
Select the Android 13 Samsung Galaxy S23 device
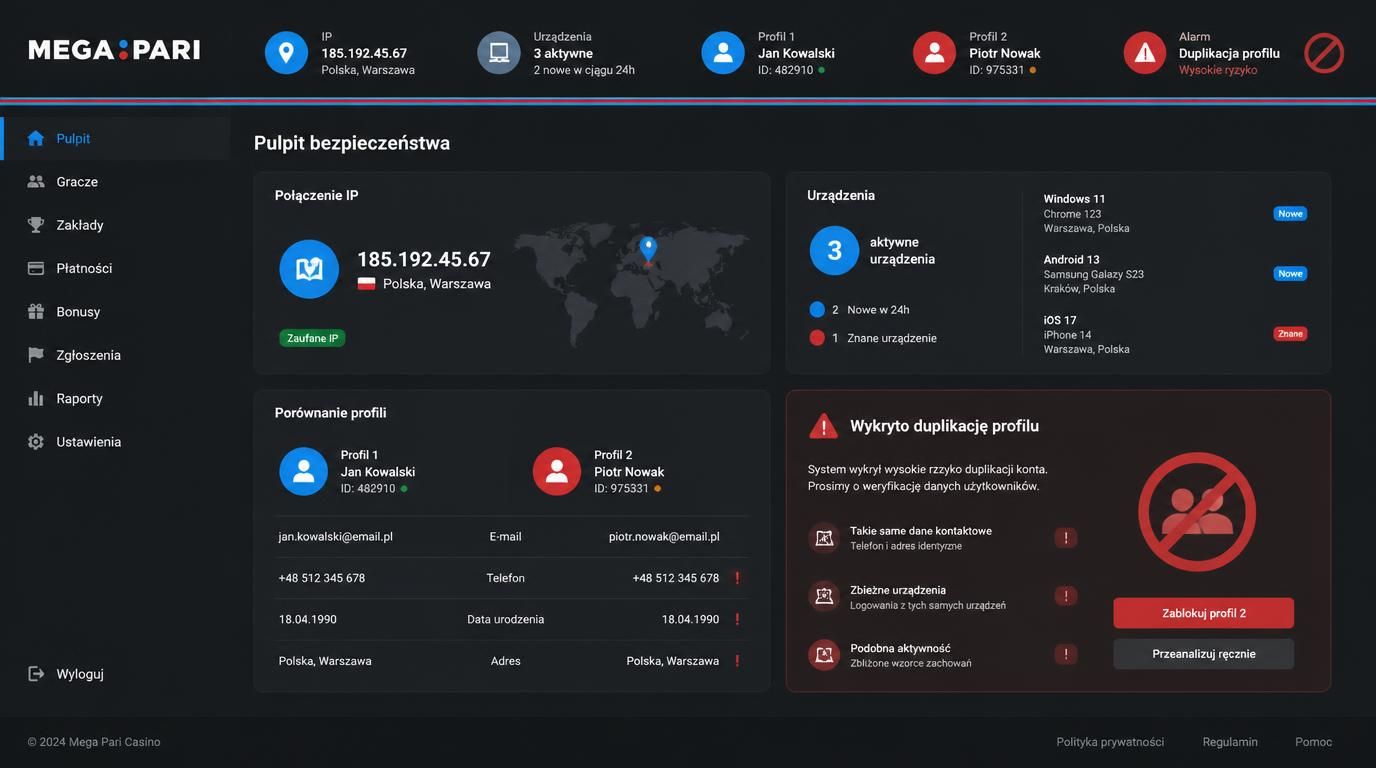tap(1175, 274)
